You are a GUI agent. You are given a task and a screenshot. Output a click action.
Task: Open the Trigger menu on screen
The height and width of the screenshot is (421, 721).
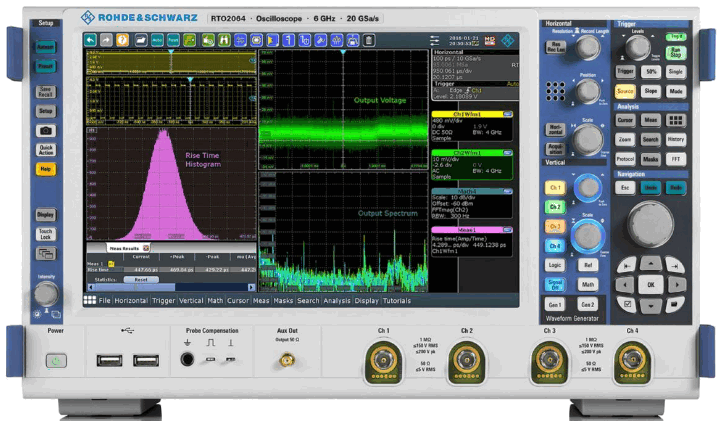pyautogui.click(x=163, y=301)
